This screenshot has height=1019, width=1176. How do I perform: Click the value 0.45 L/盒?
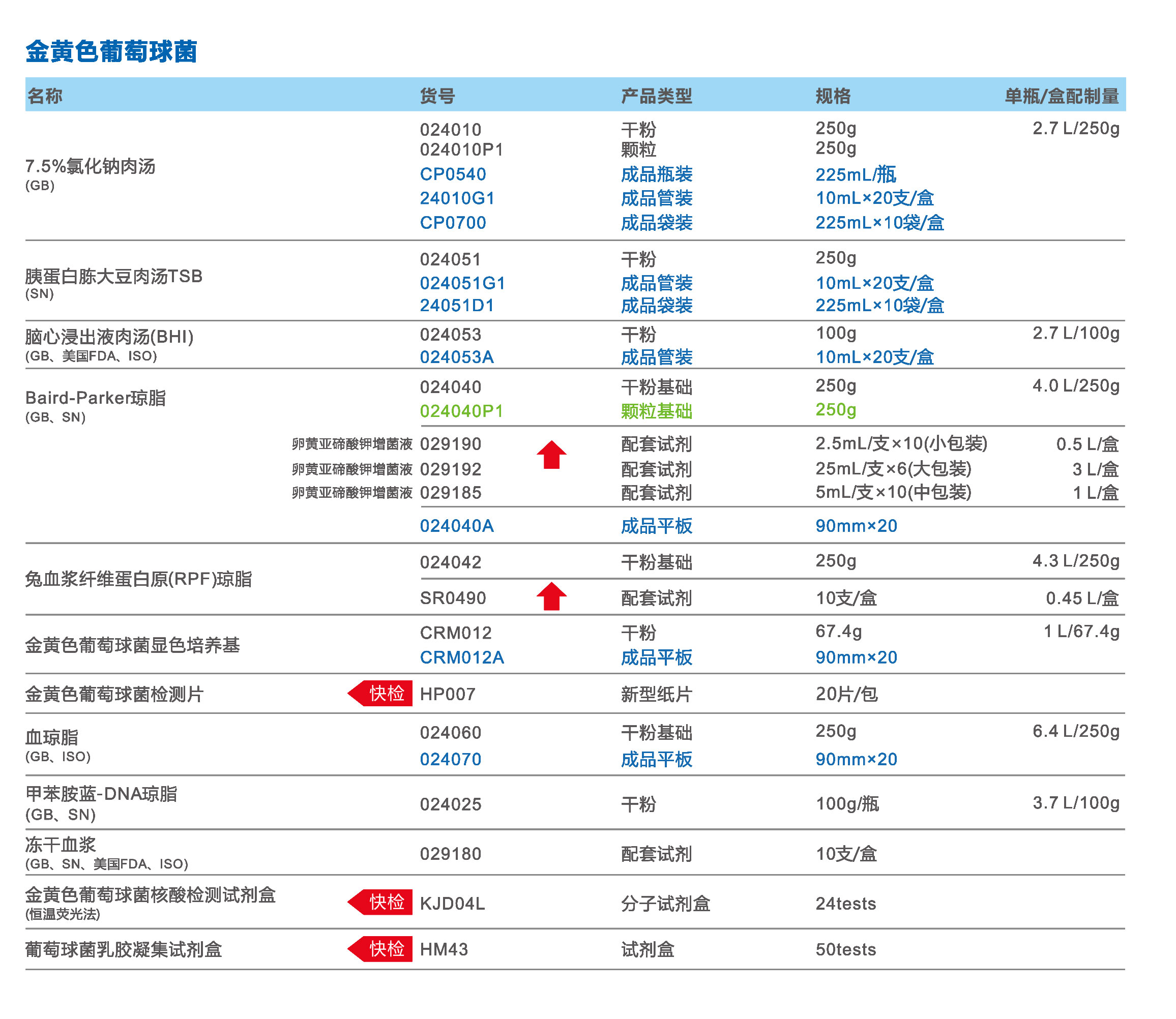1083,598
